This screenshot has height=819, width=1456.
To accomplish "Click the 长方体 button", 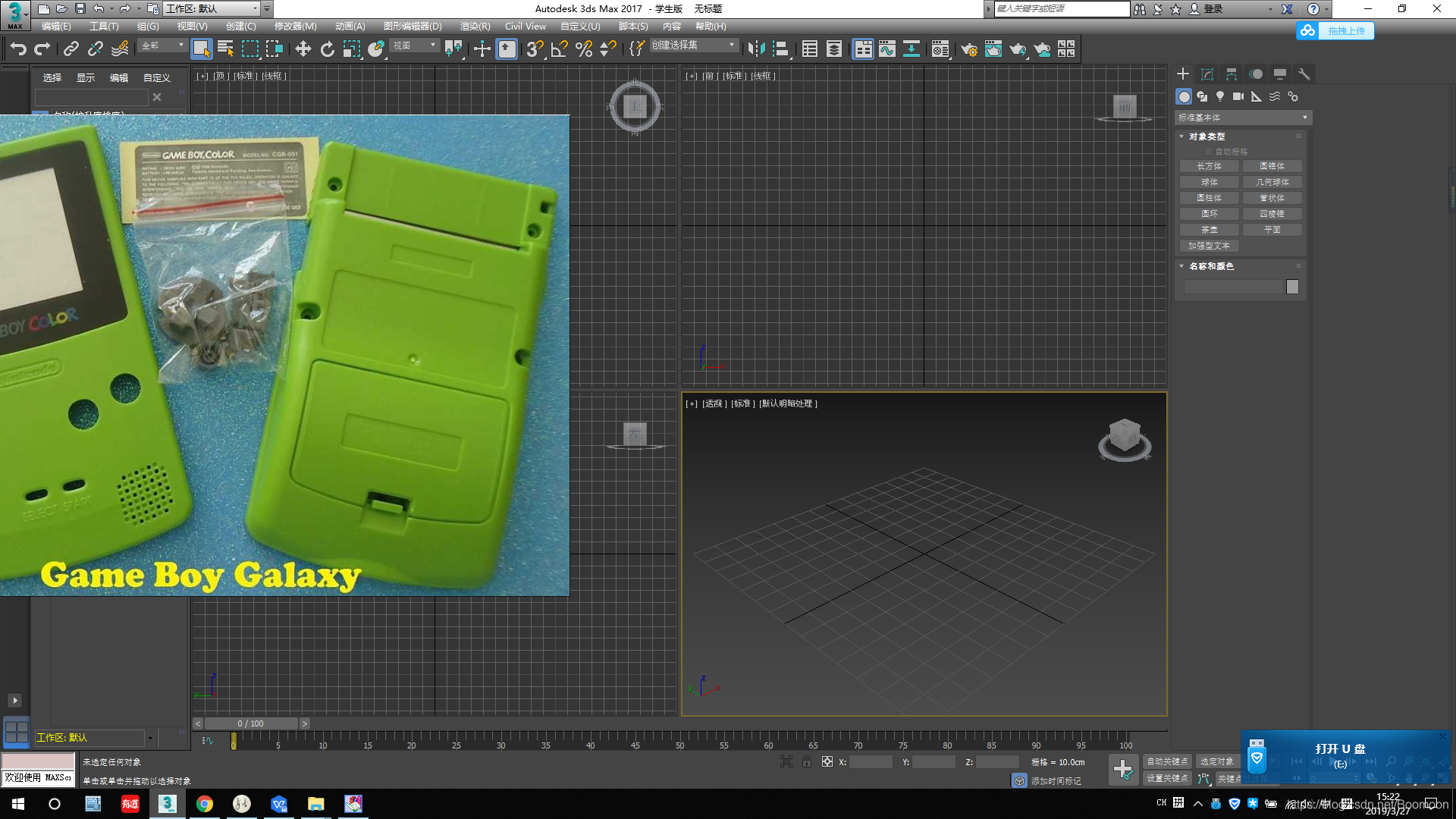I will point(1209,166).
